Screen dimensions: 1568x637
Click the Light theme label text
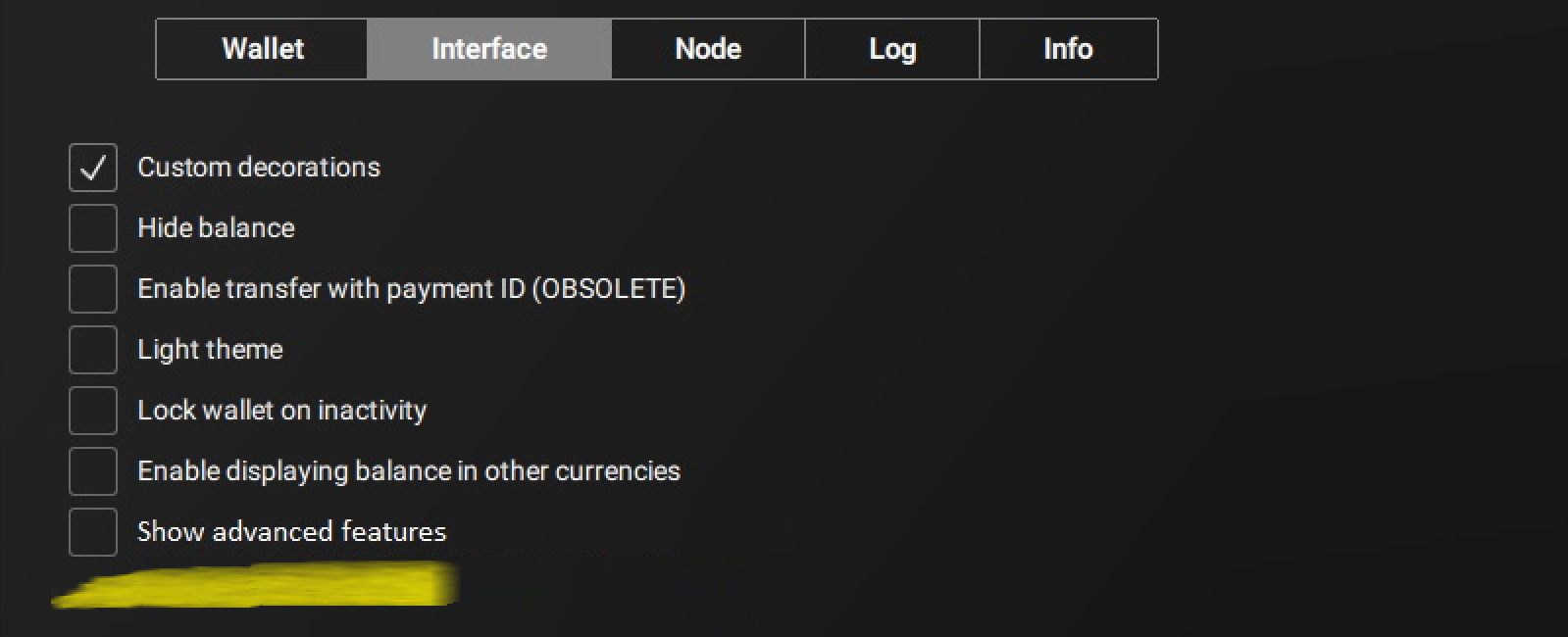point(210,349)
